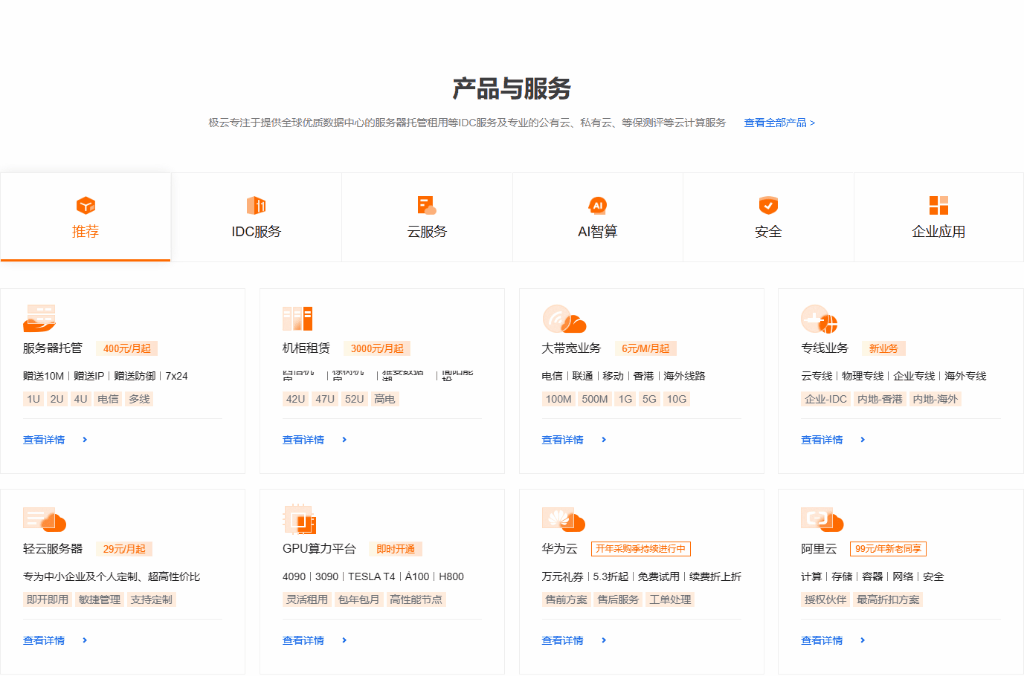Click the 大带宽业务 bandwidth cloud icon
The image size is (1024, 676).
pos(563,318)
